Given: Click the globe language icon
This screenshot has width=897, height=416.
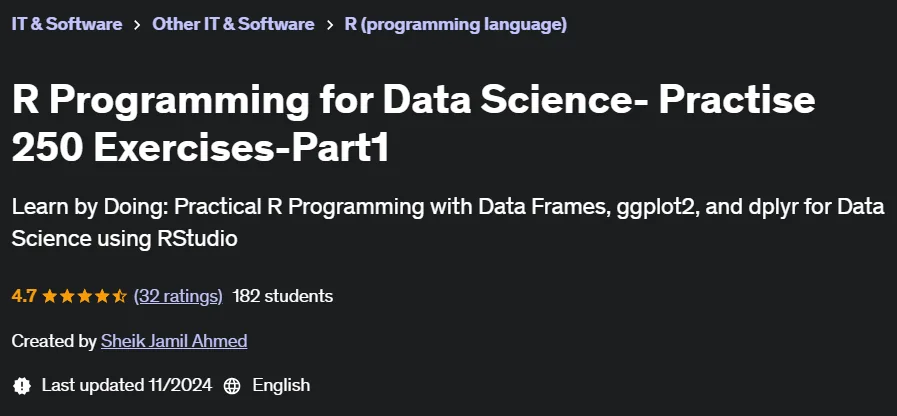Looking at the screenshot, I should pos(232,386).
